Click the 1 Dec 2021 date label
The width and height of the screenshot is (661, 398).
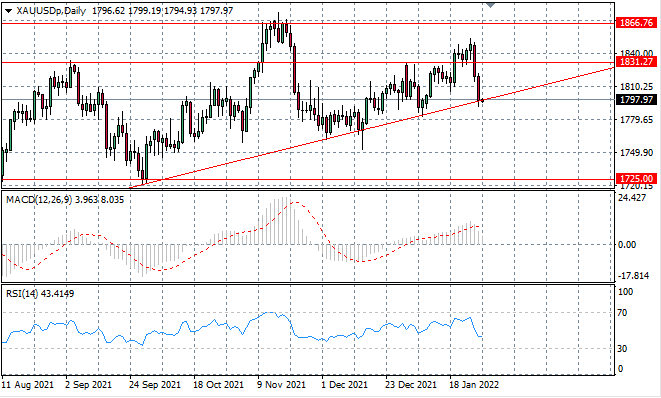point(345,385)
